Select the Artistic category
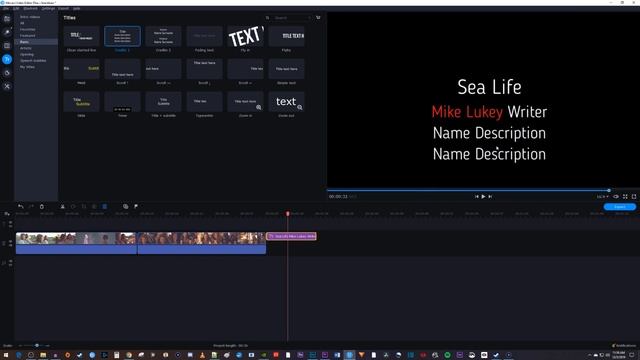 click(25, 48)
